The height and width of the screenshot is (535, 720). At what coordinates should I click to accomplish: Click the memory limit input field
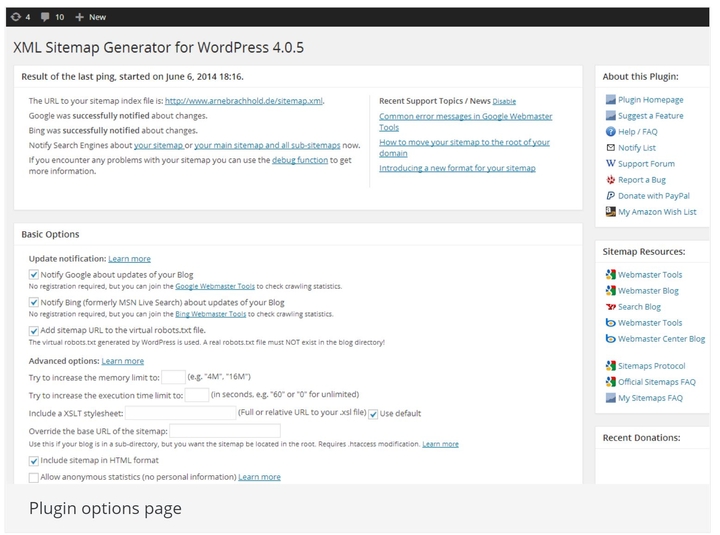point(174,377)
